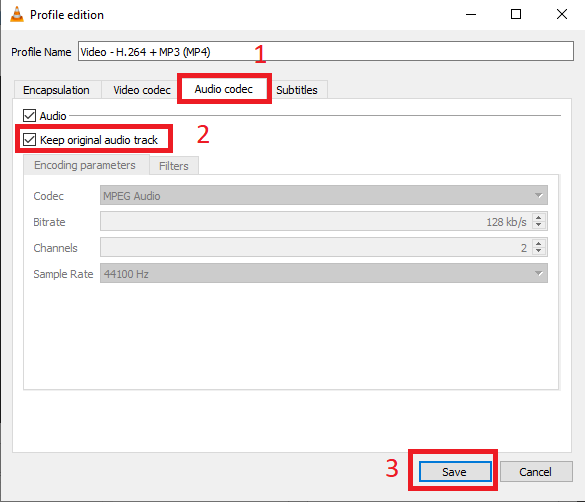Viewport: 585px width, 502px height.
Task: Expand the Sample Rate 44100 Hz dropdown
Action: click(x=323, y=273)
